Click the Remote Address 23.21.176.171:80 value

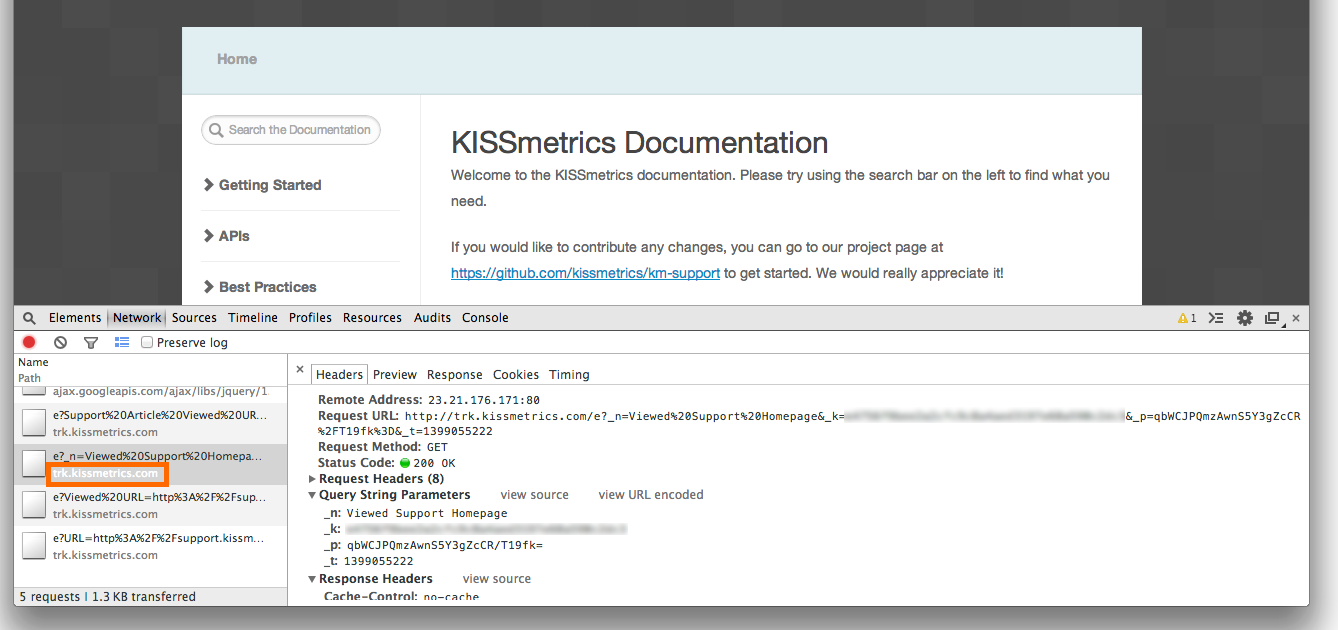click(484, 400)
